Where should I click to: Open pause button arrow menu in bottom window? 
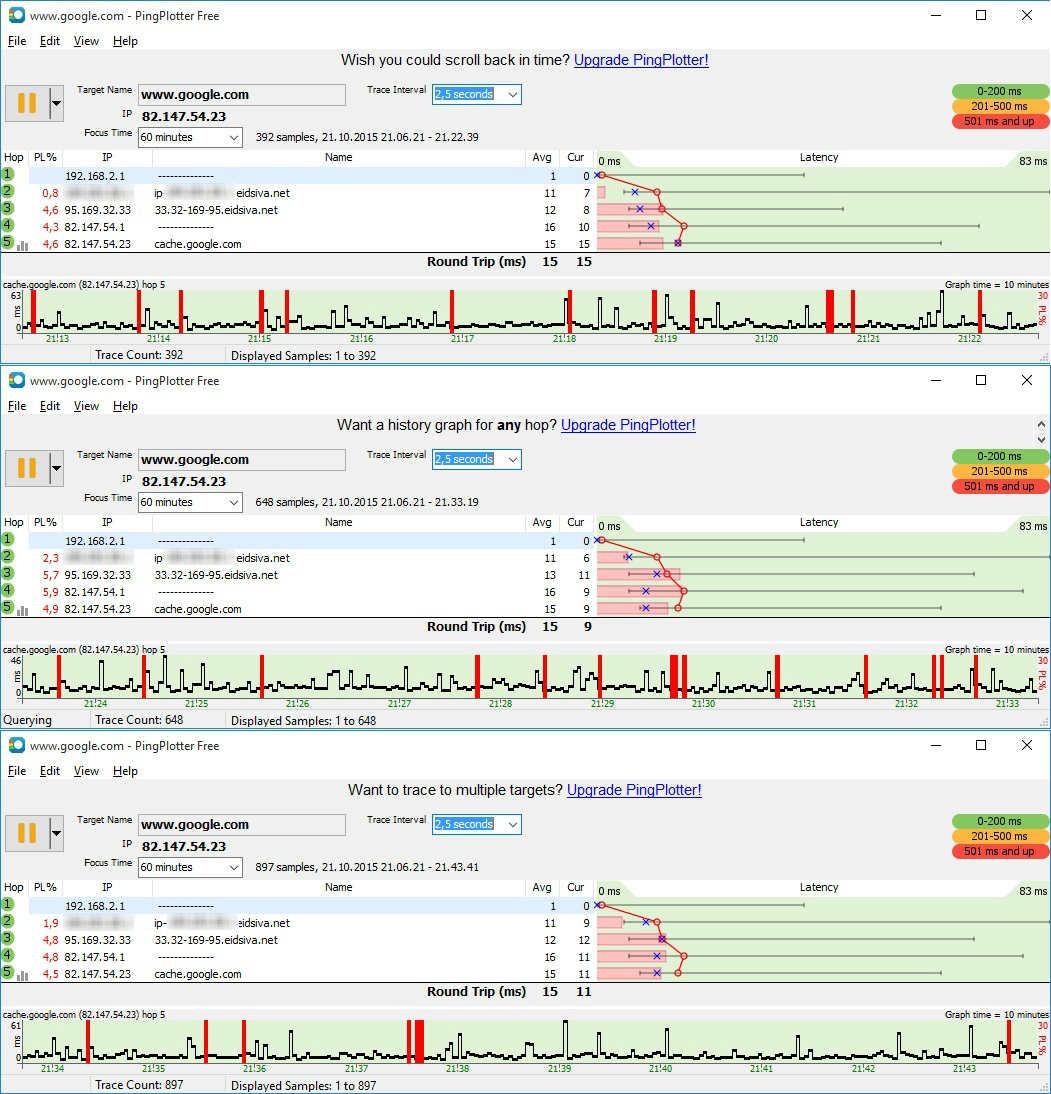(x=57, y=833)
